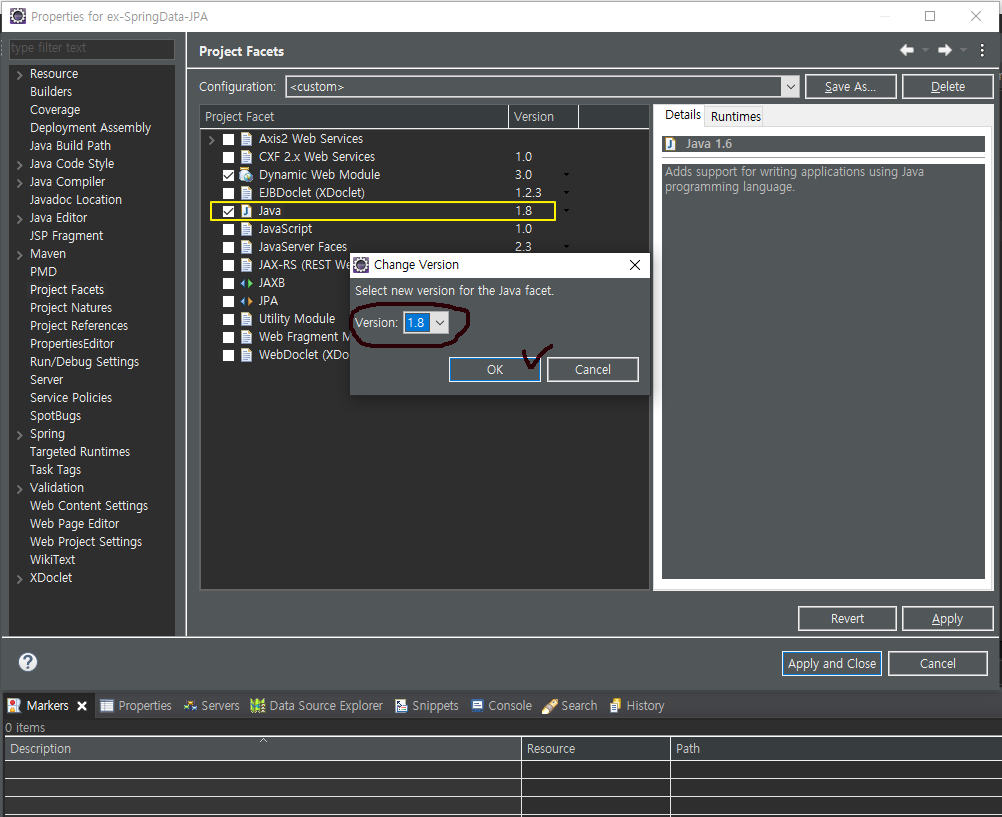Click the Version column header
Screen dimensions: 1002x817
(543, 116)
